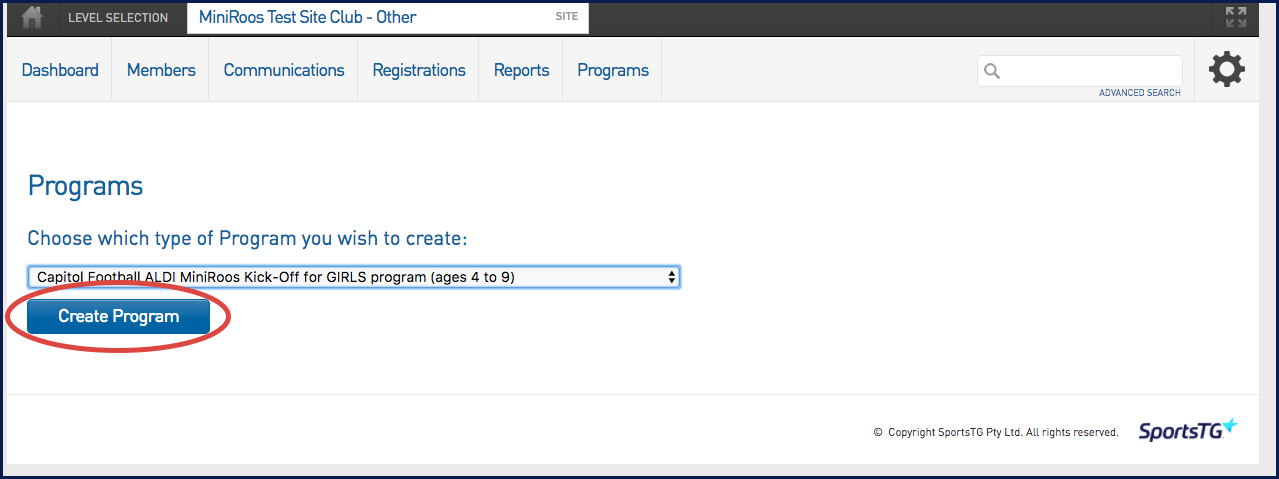This screenshot has width=1279, height=479.
Task: Click the home icon in top bar
Action: tap(33, 17)
